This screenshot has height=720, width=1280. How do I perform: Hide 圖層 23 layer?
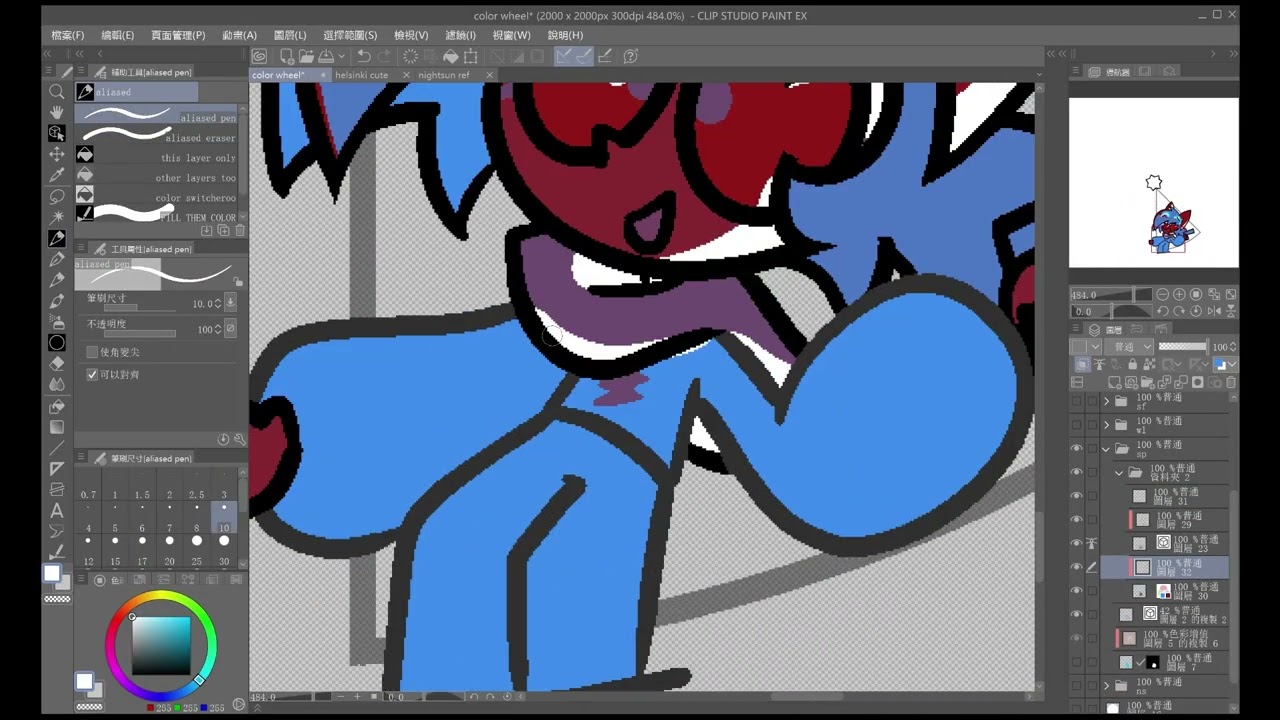coord(1077,544)
